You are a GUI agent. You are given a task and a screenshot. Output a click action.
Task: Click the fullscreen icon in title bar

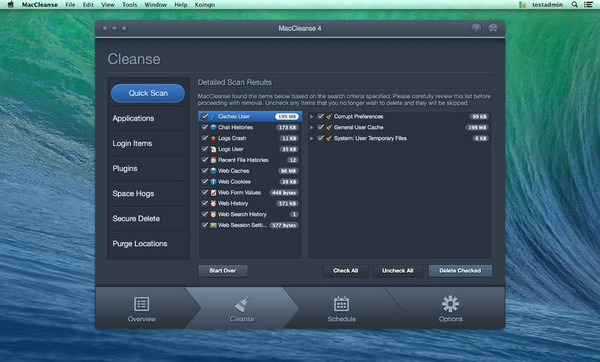click(x=493, y=28)
